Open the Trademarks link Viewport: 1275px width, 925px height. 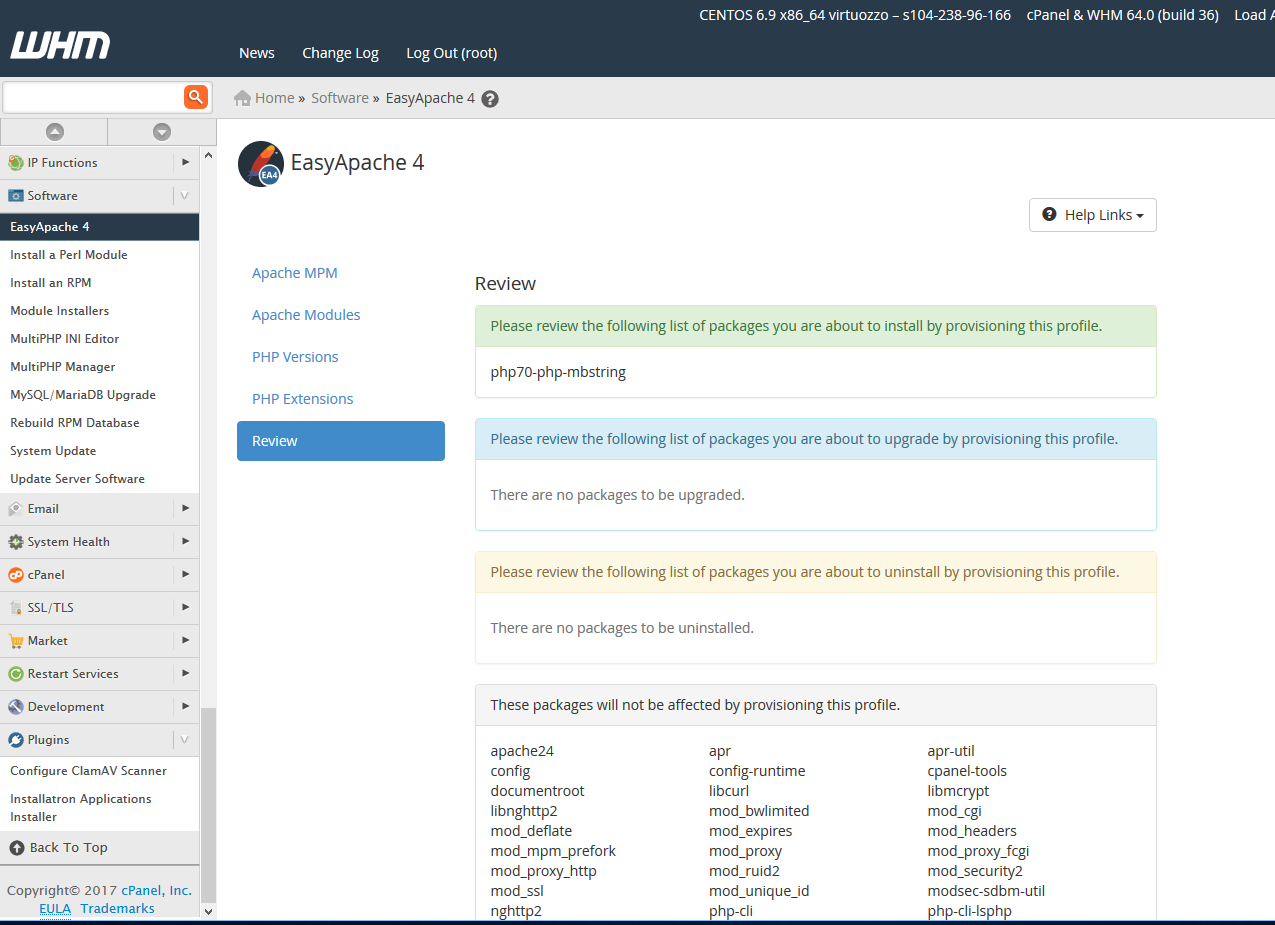point(118,909)
